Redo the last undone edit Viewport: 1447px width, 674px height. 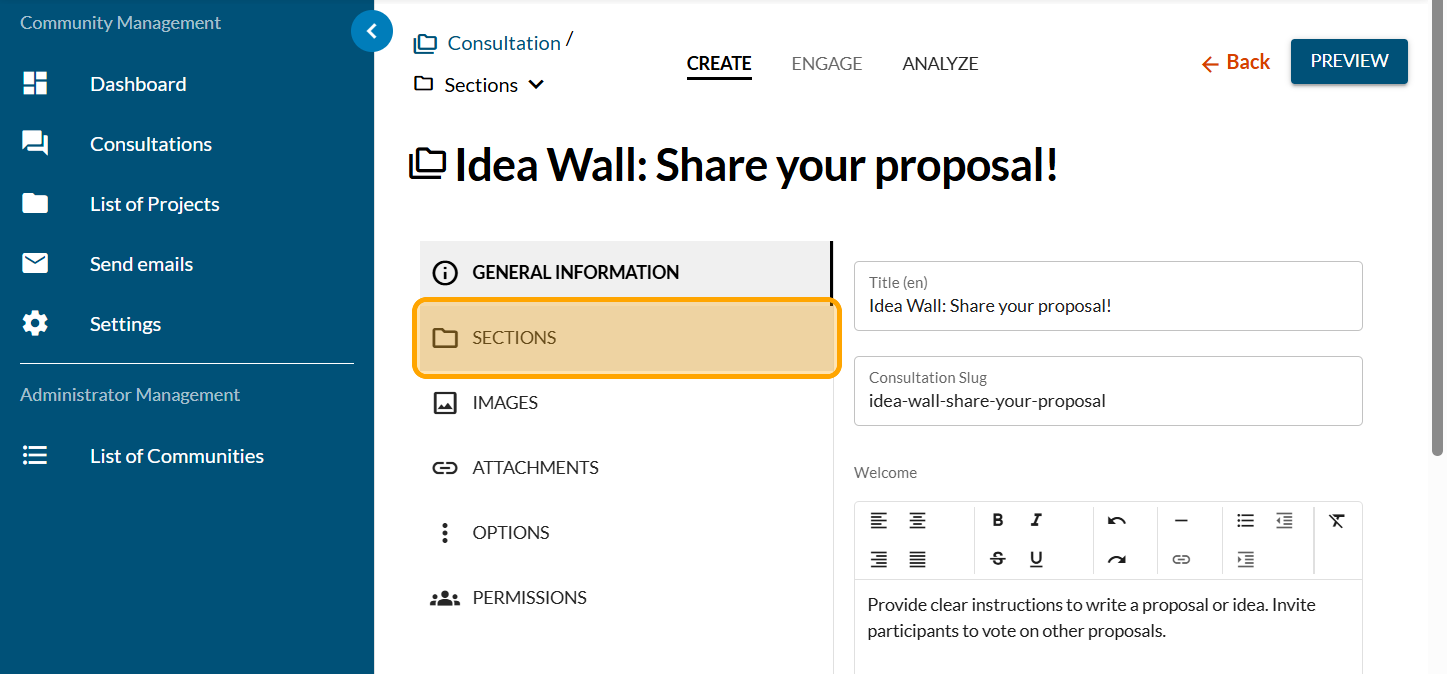(1117, 559)
